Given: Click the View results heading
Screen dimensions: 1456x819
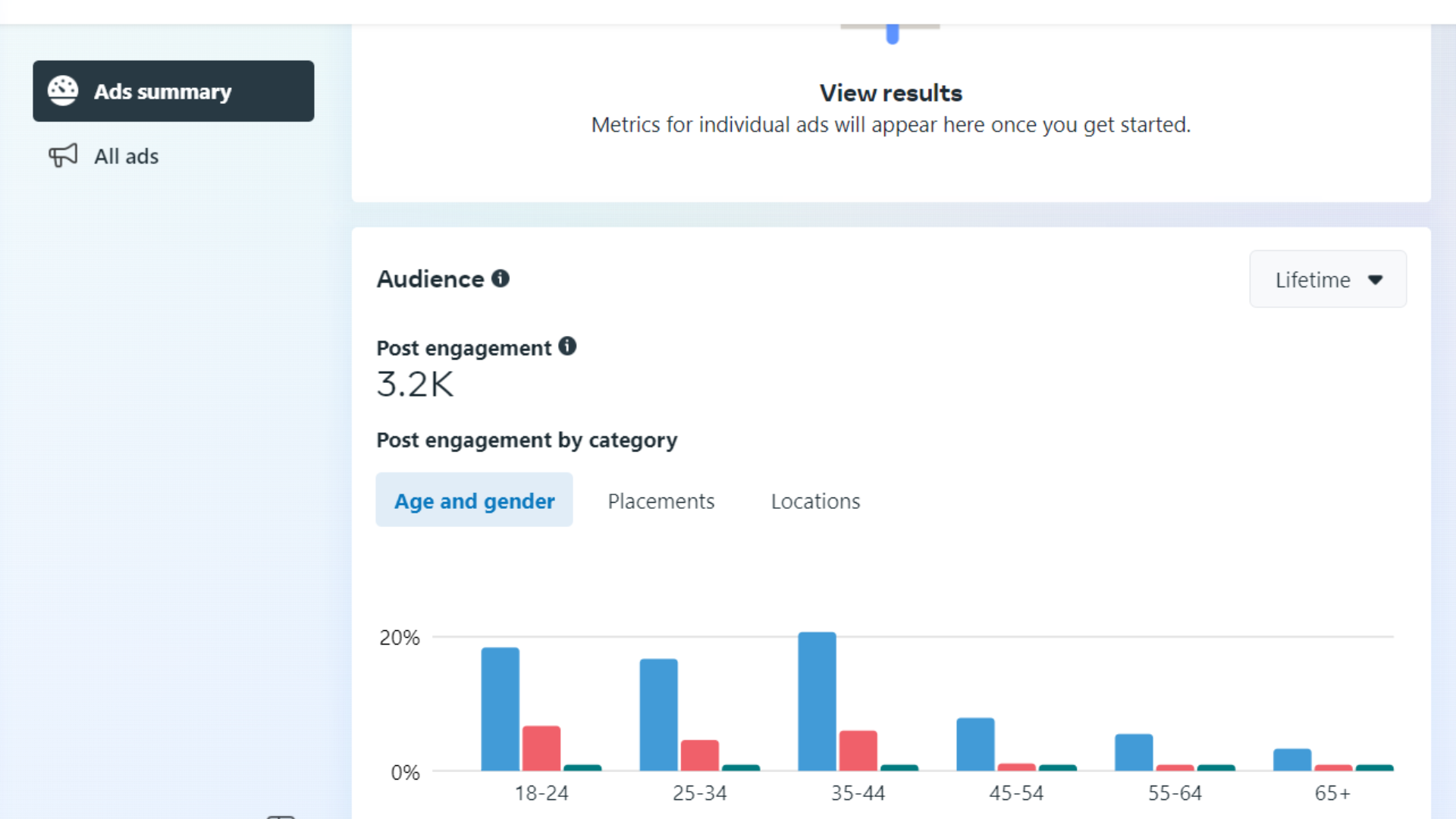Looking at the screenshot, I should (x=890, y=93).
